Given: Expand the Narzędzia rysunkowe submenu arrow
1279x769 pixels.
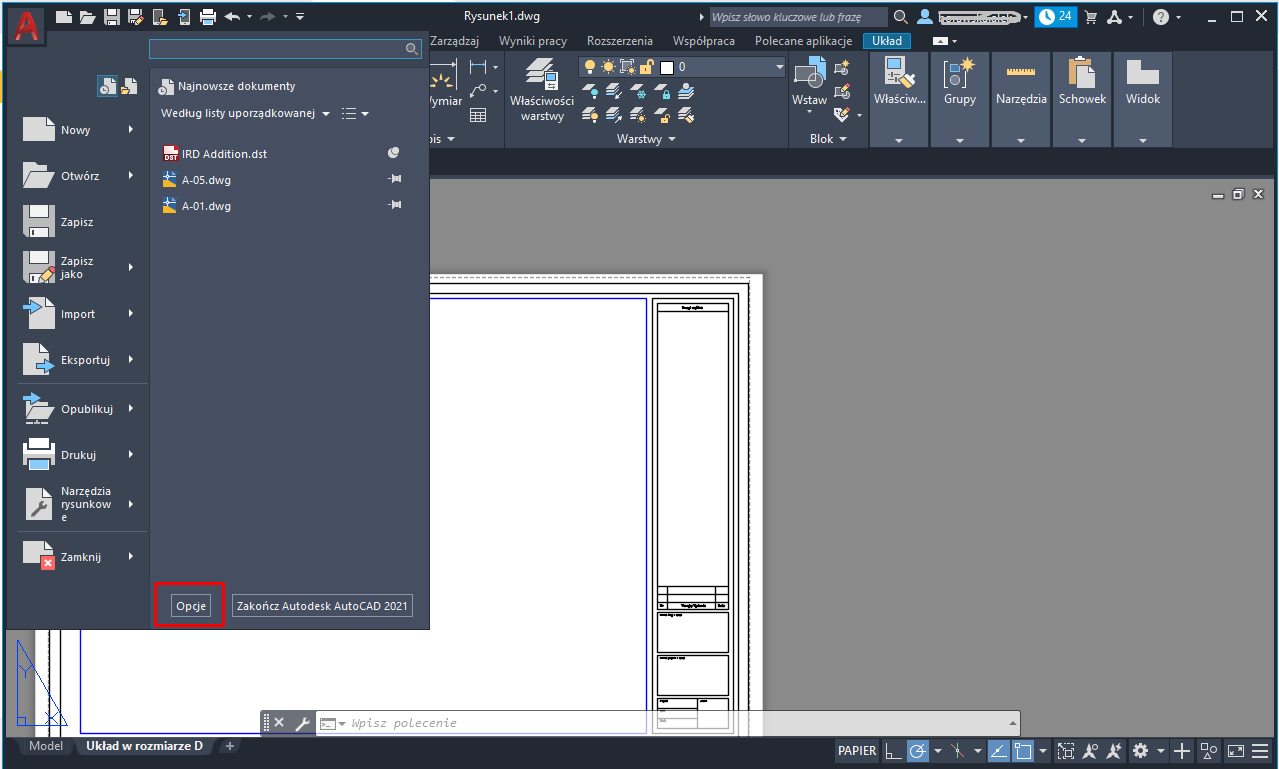Looking at the screenshot, I should pos(131,504).
